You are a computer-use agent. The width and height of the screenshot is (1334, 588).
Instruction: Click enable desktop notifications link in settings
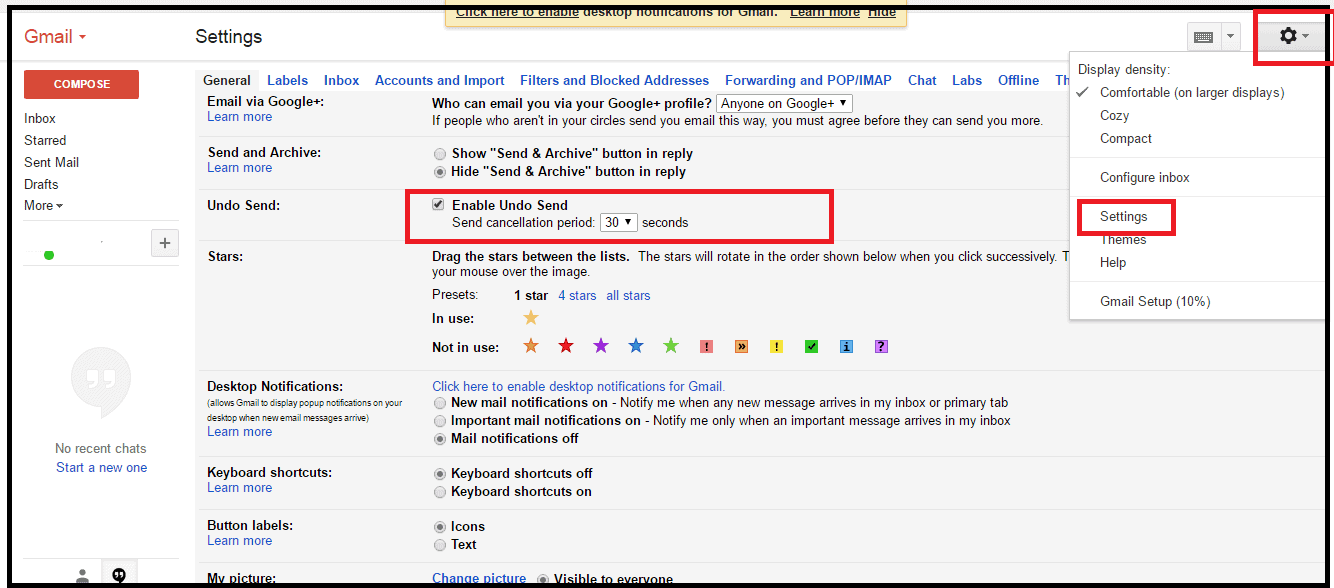click(578, 386)
